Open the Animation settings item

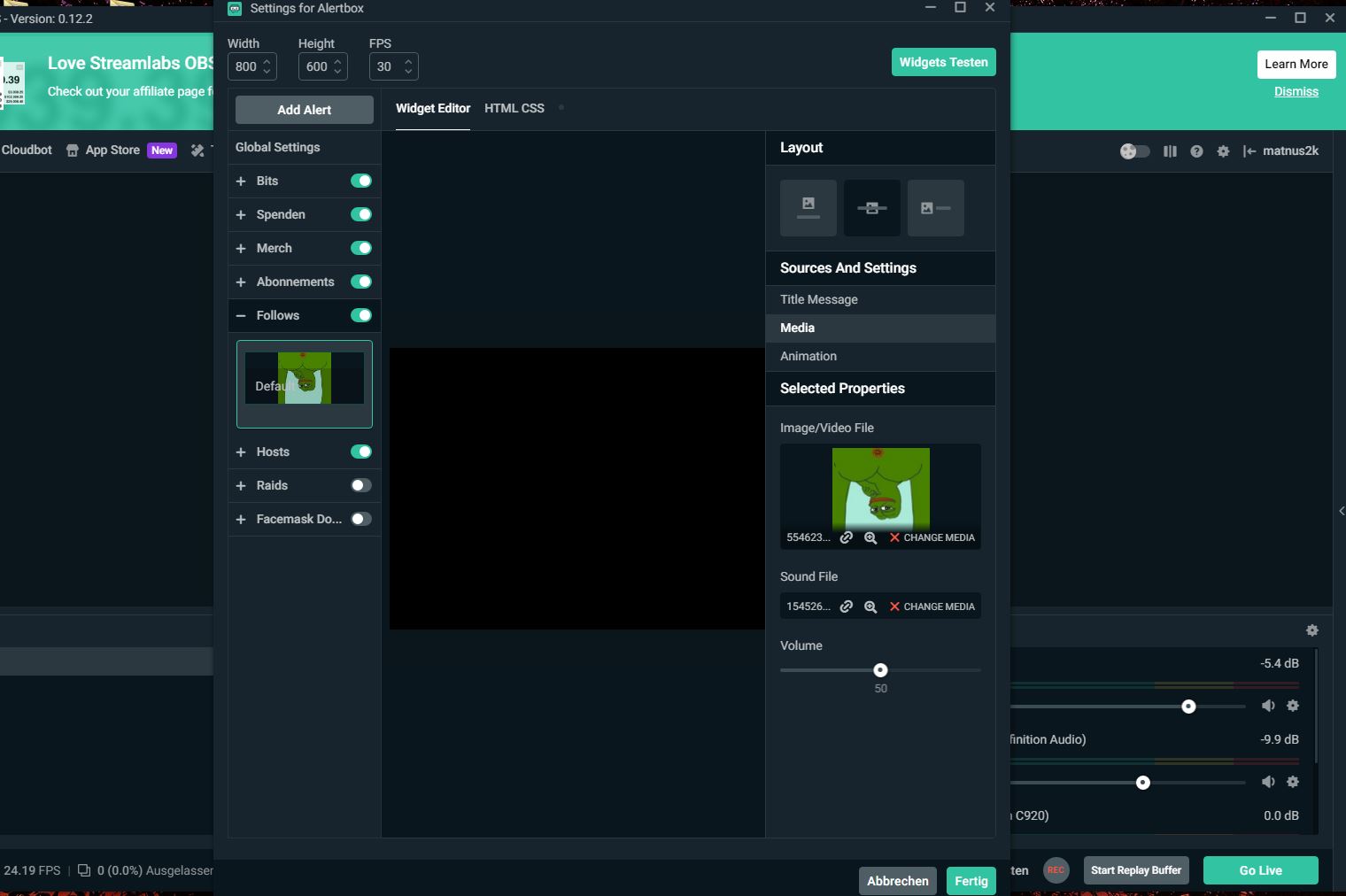pos(808,356)
